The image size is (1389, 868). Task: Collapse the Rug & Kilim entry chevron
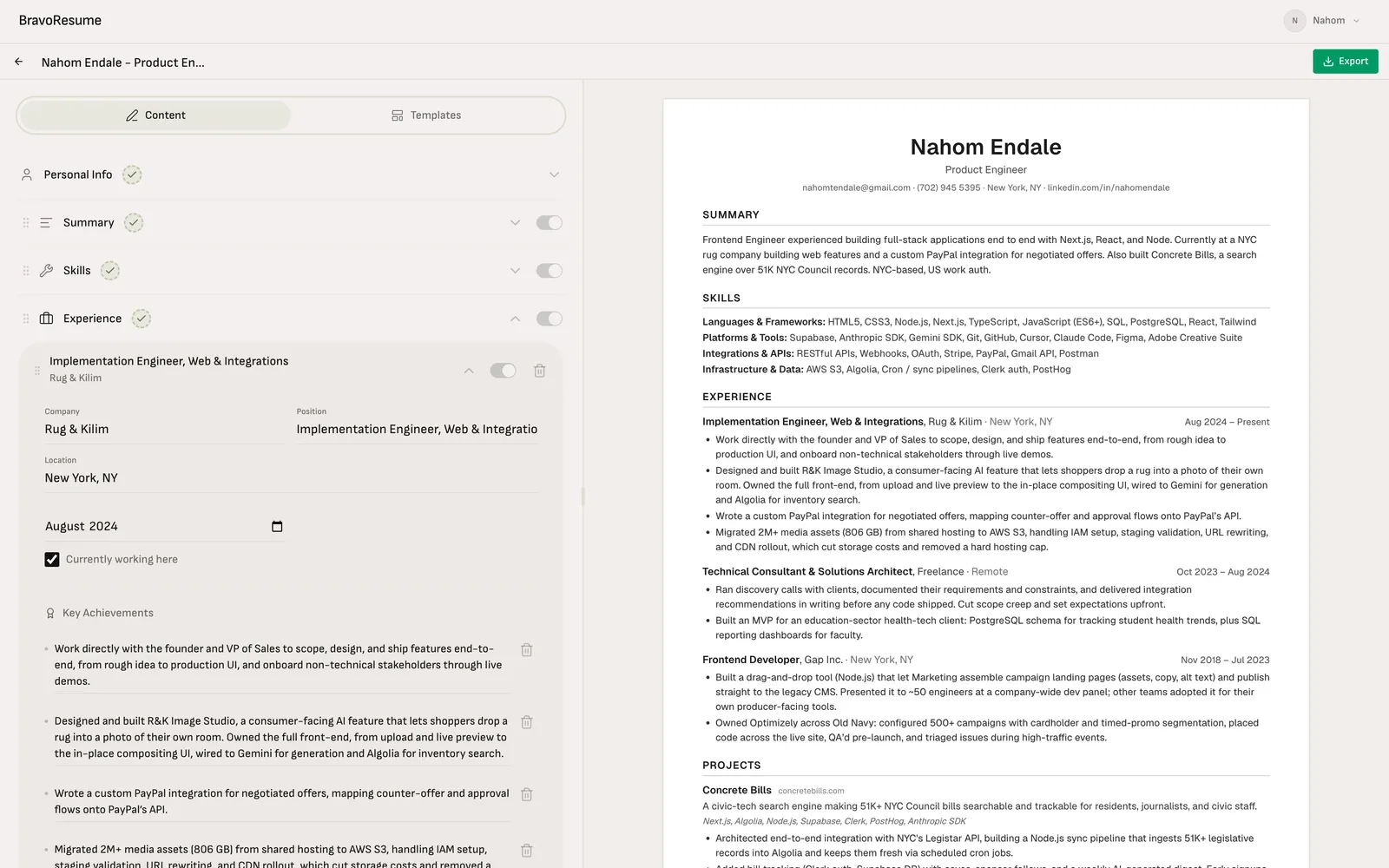click(469, 371)
